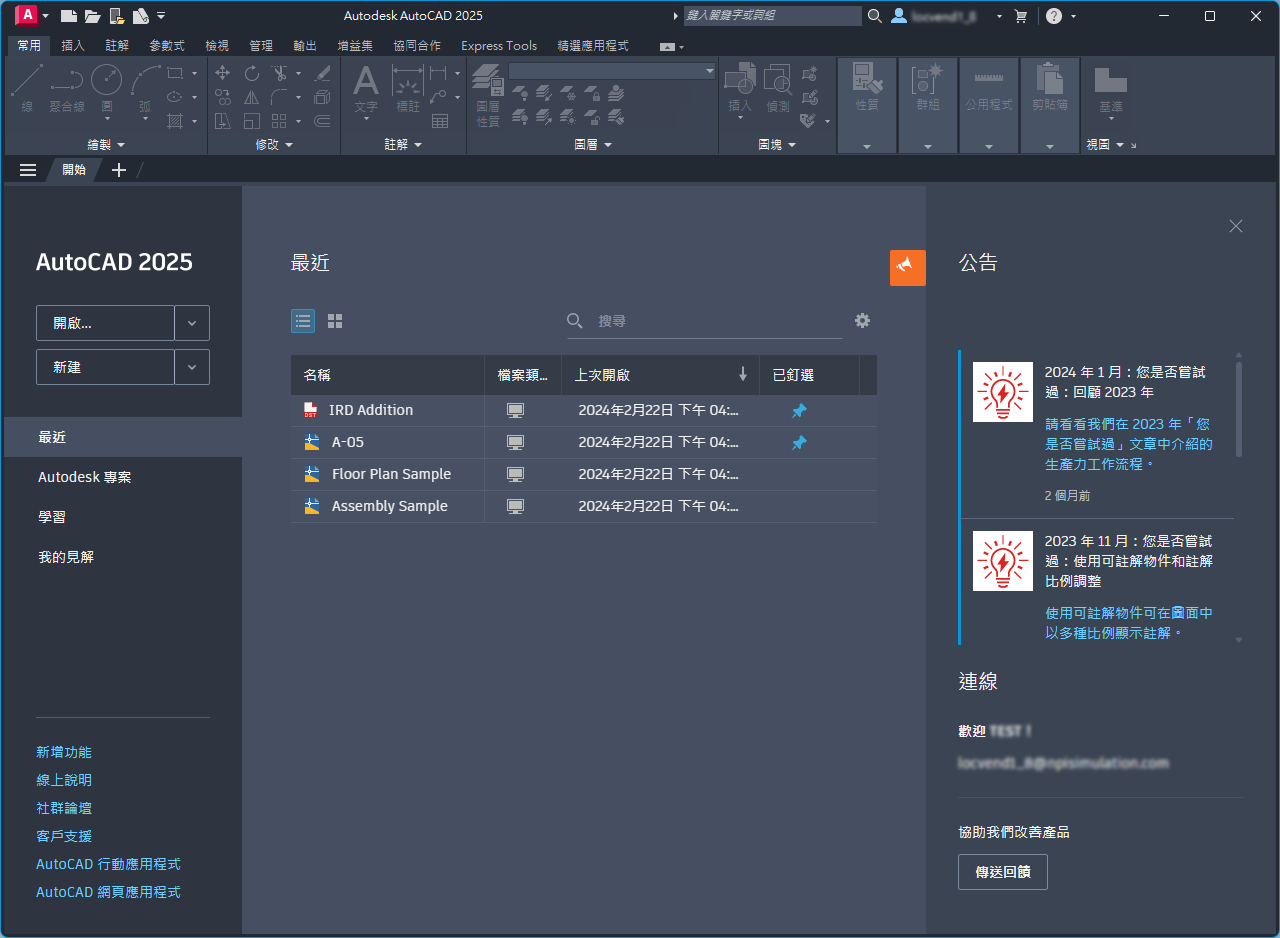
Task: Expand the 修改 panel title dropdown
Action: pos(274,145)
